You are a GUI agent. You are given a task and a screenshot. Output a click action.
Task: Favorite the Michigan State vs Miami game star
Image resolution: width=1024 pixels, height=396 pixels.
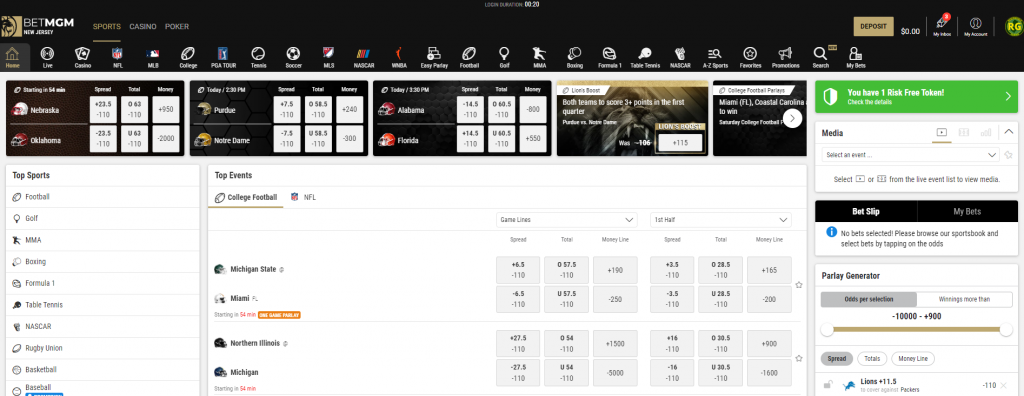point(799,285)
